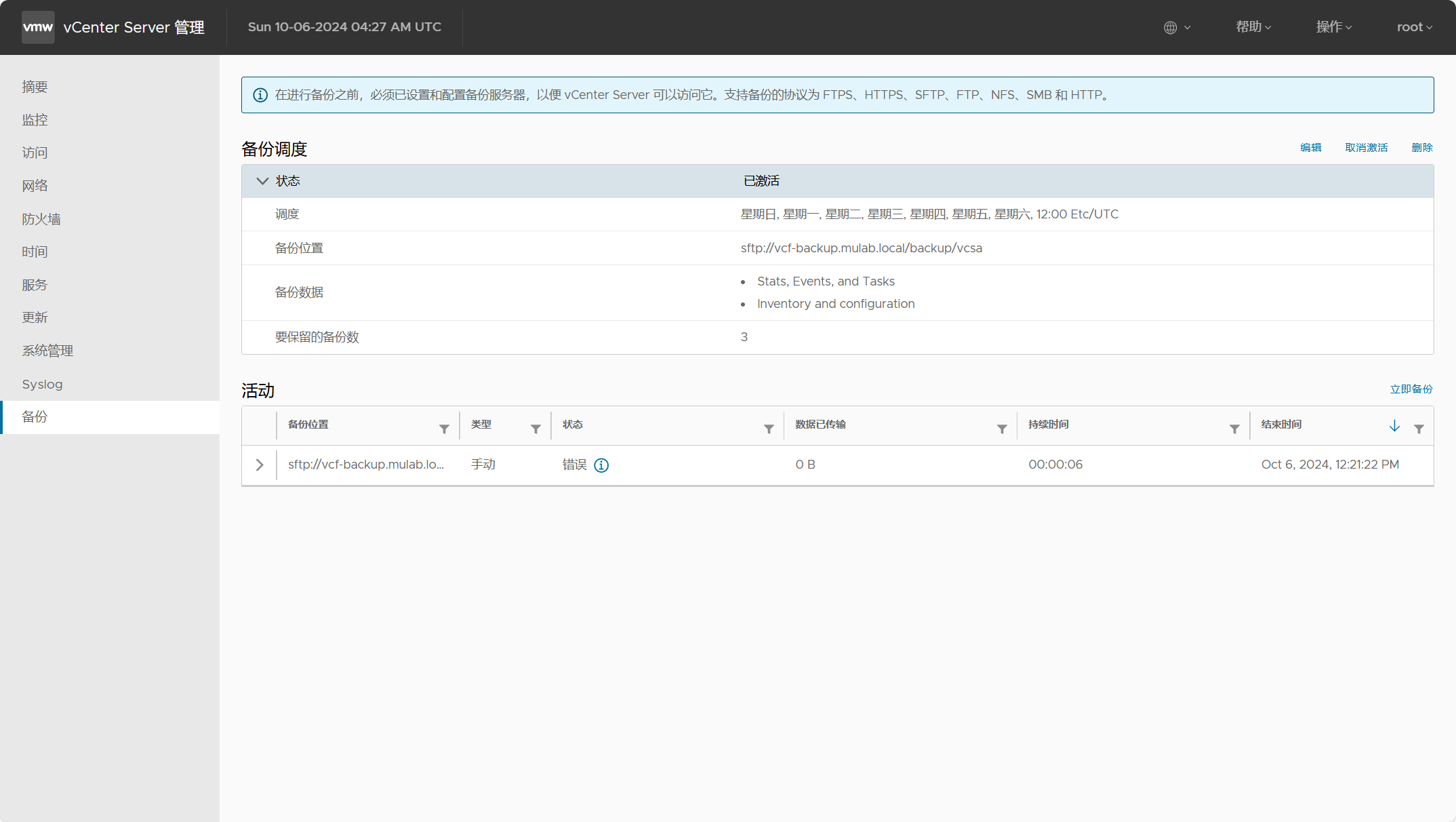Click the 错误 status text

(x=574, y=465)
